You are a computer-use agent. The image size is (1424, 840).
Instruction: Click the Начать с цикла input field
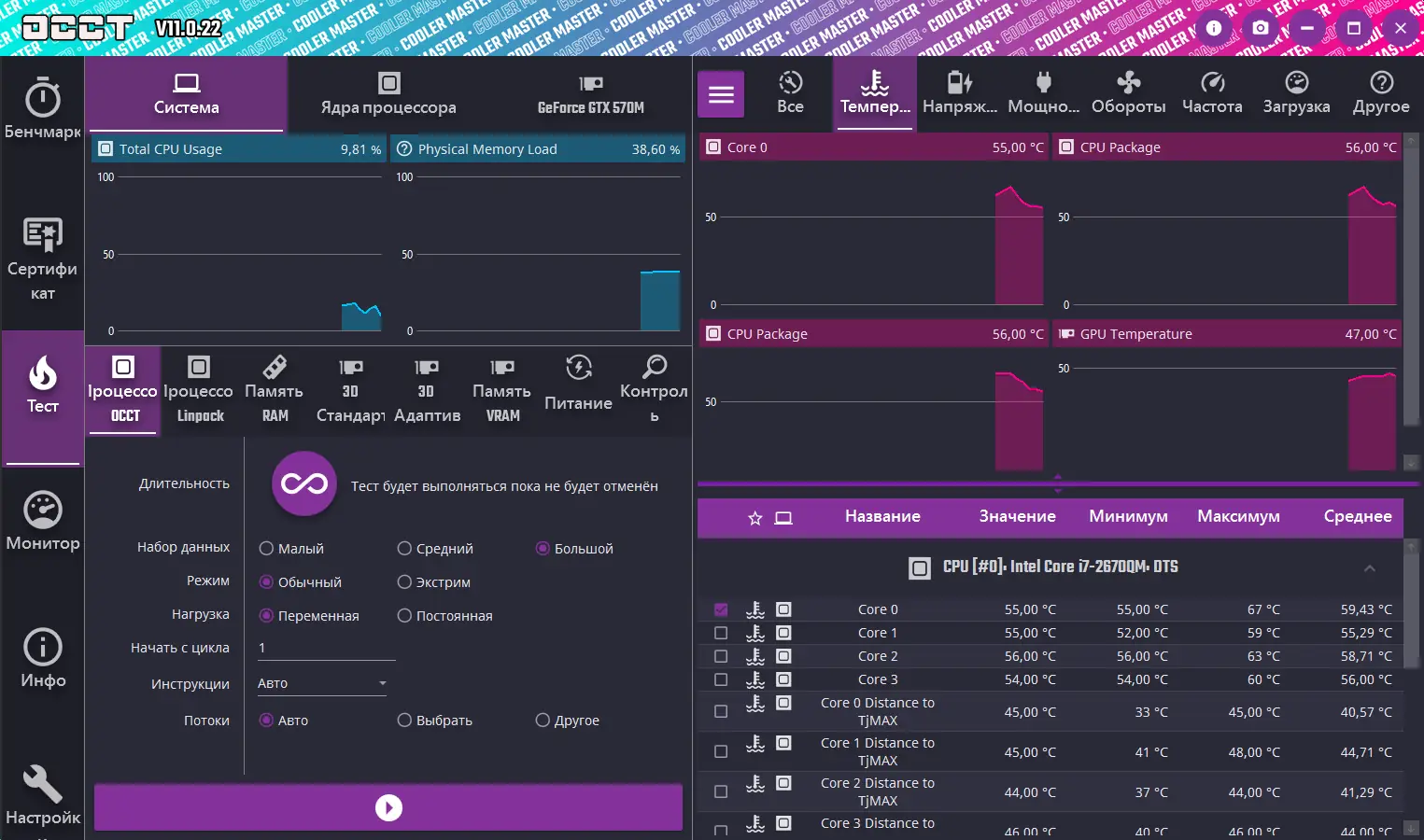pyautogui.click(x=326, y=648)
